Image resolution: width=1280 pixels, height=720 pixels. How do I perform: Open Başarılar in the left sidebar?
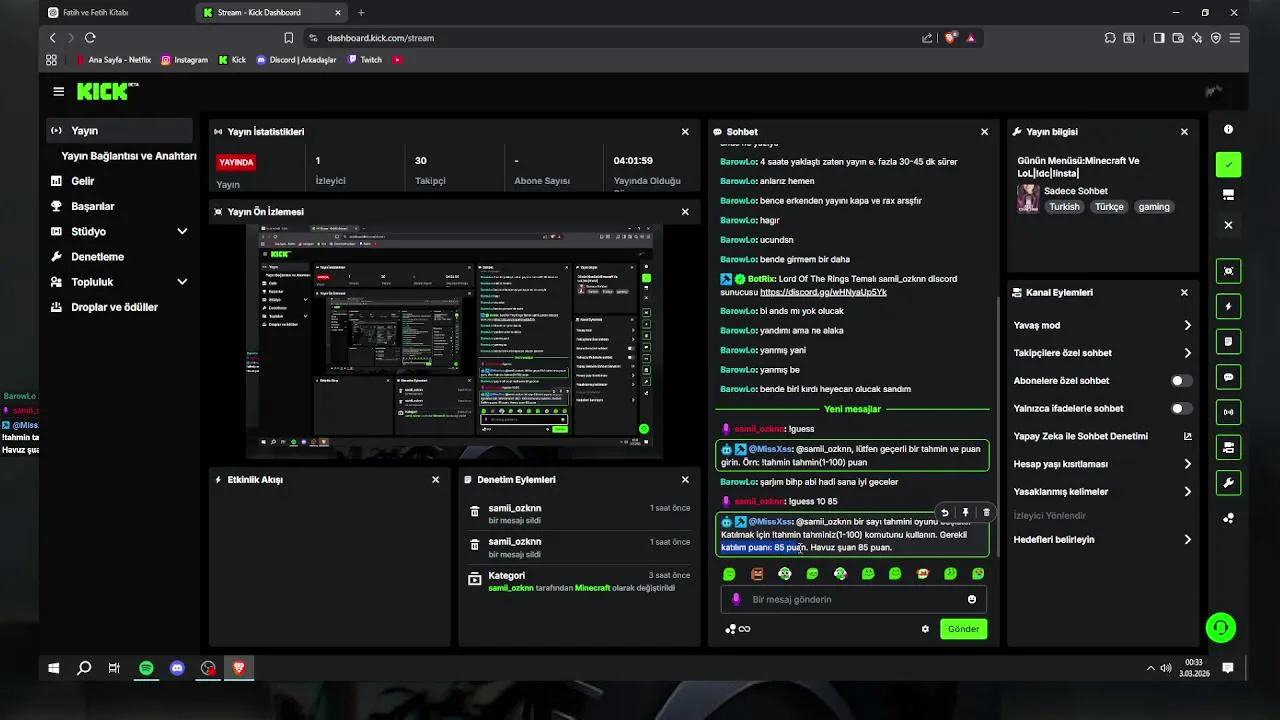(x=119, y=206)
